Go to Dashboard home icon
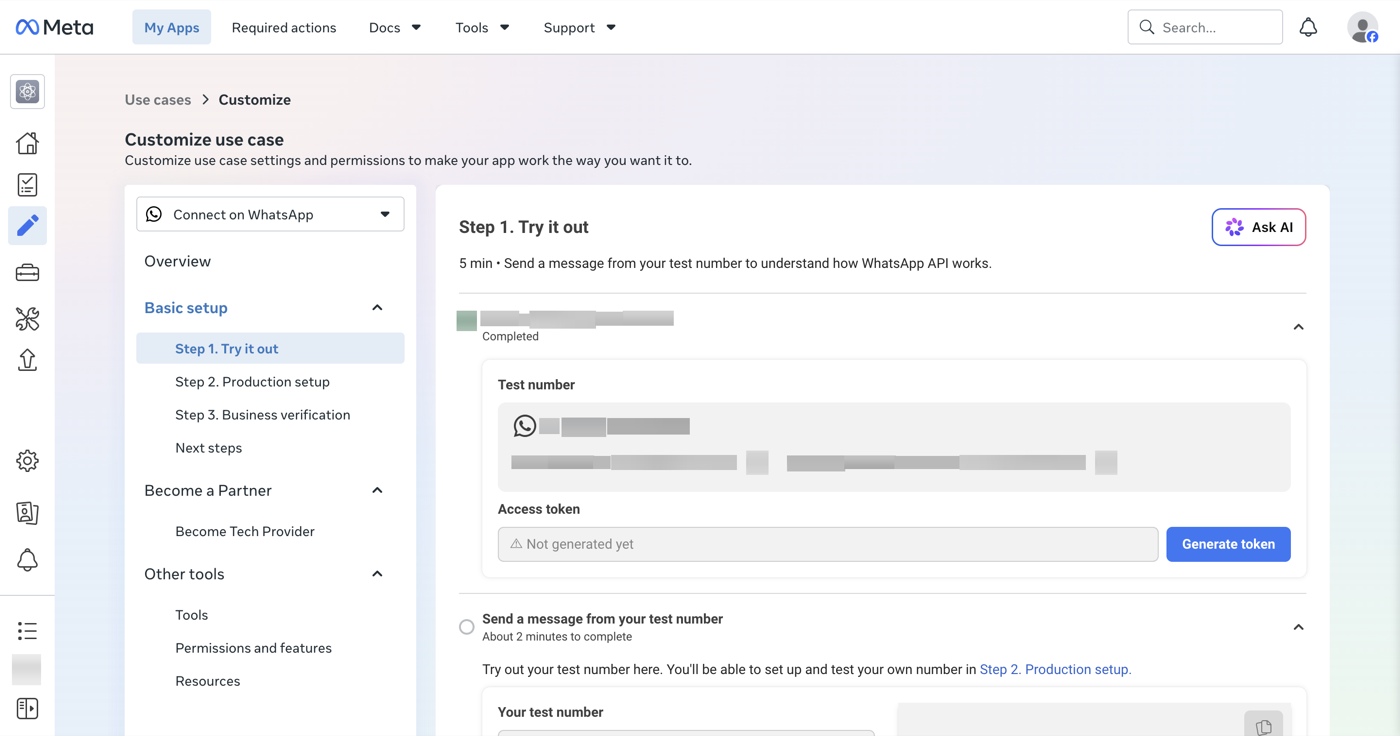Viewport: 1400px width, 736px height. (x=27, y=143)
